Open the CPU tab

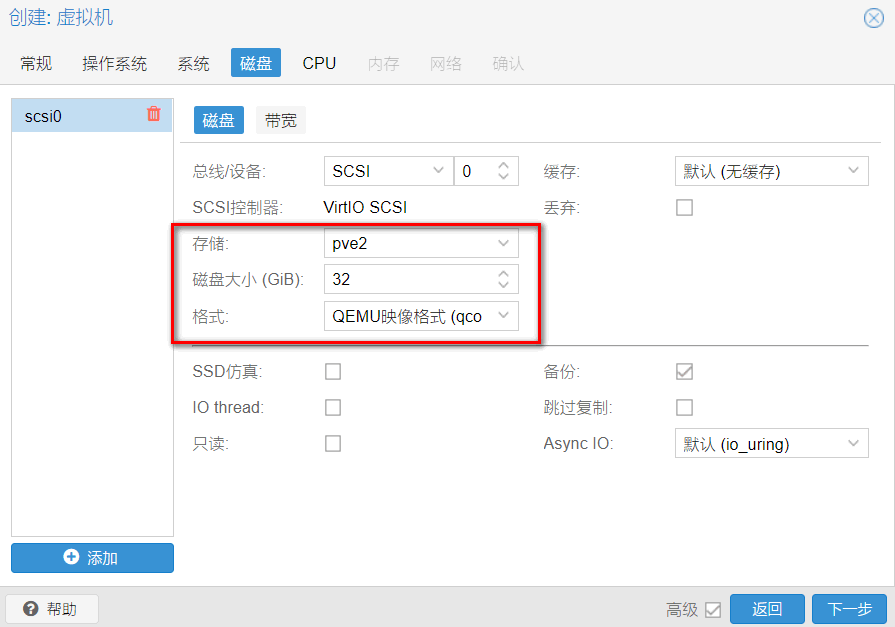pyautogui.click(x=319, y=63)
